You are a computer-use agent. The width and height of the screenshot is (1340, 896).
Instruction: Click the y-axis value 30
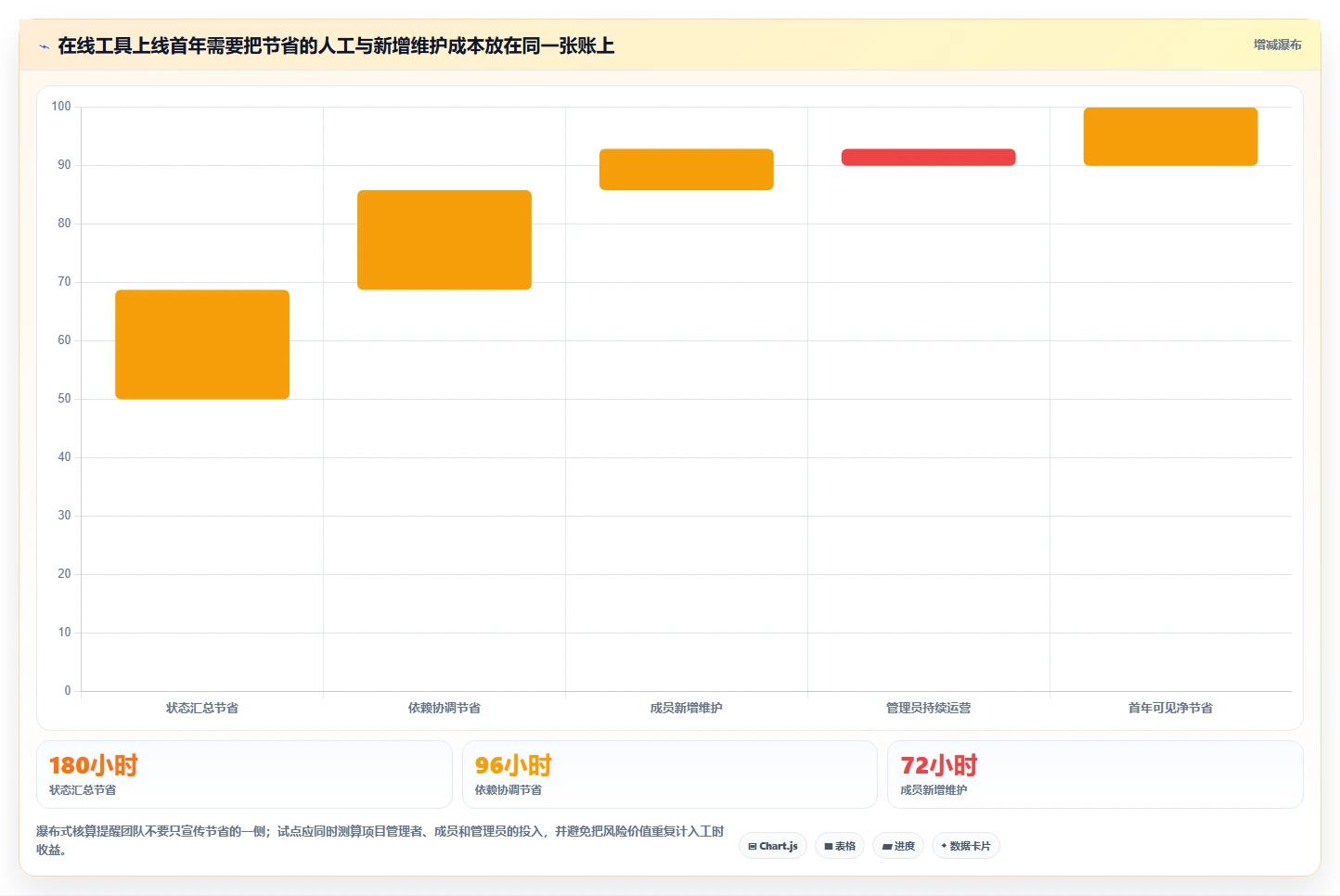(x=64, y=516)
